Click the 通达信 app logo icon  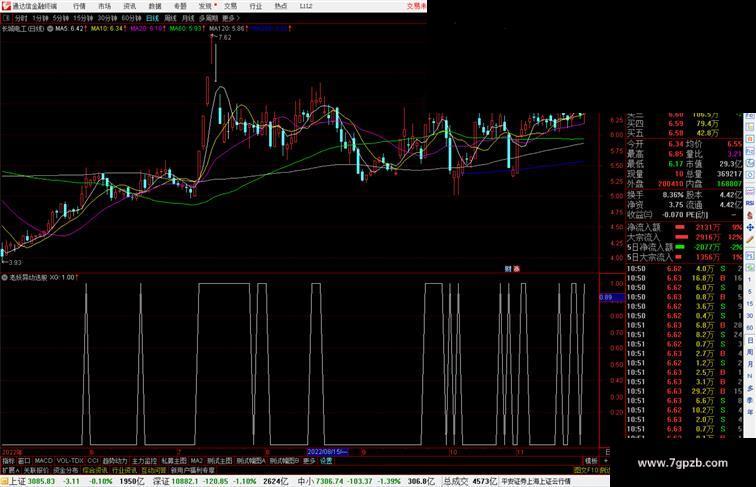6,6
